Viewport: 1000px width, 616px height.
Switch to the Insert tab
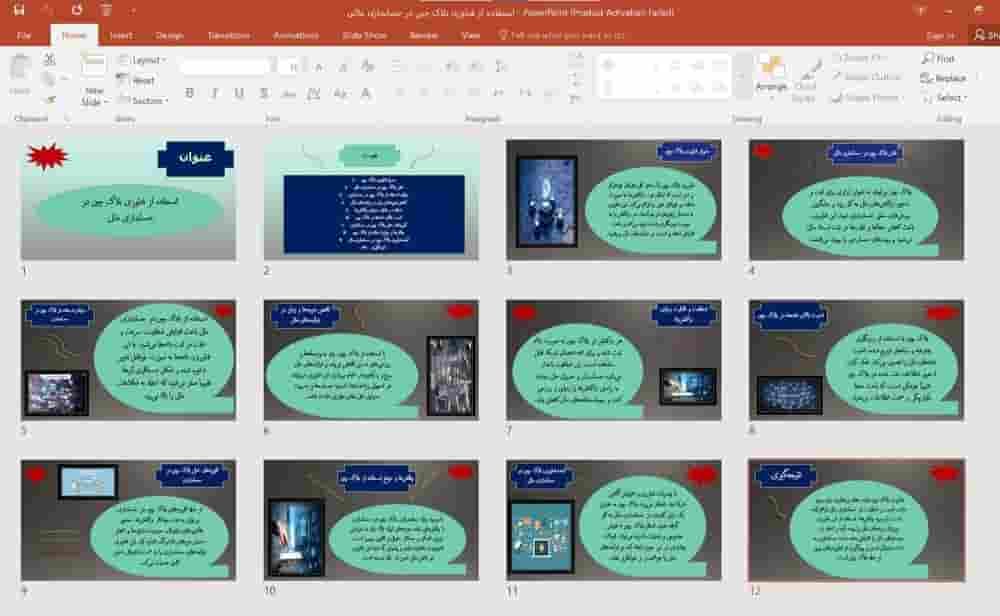click(121, 36)
